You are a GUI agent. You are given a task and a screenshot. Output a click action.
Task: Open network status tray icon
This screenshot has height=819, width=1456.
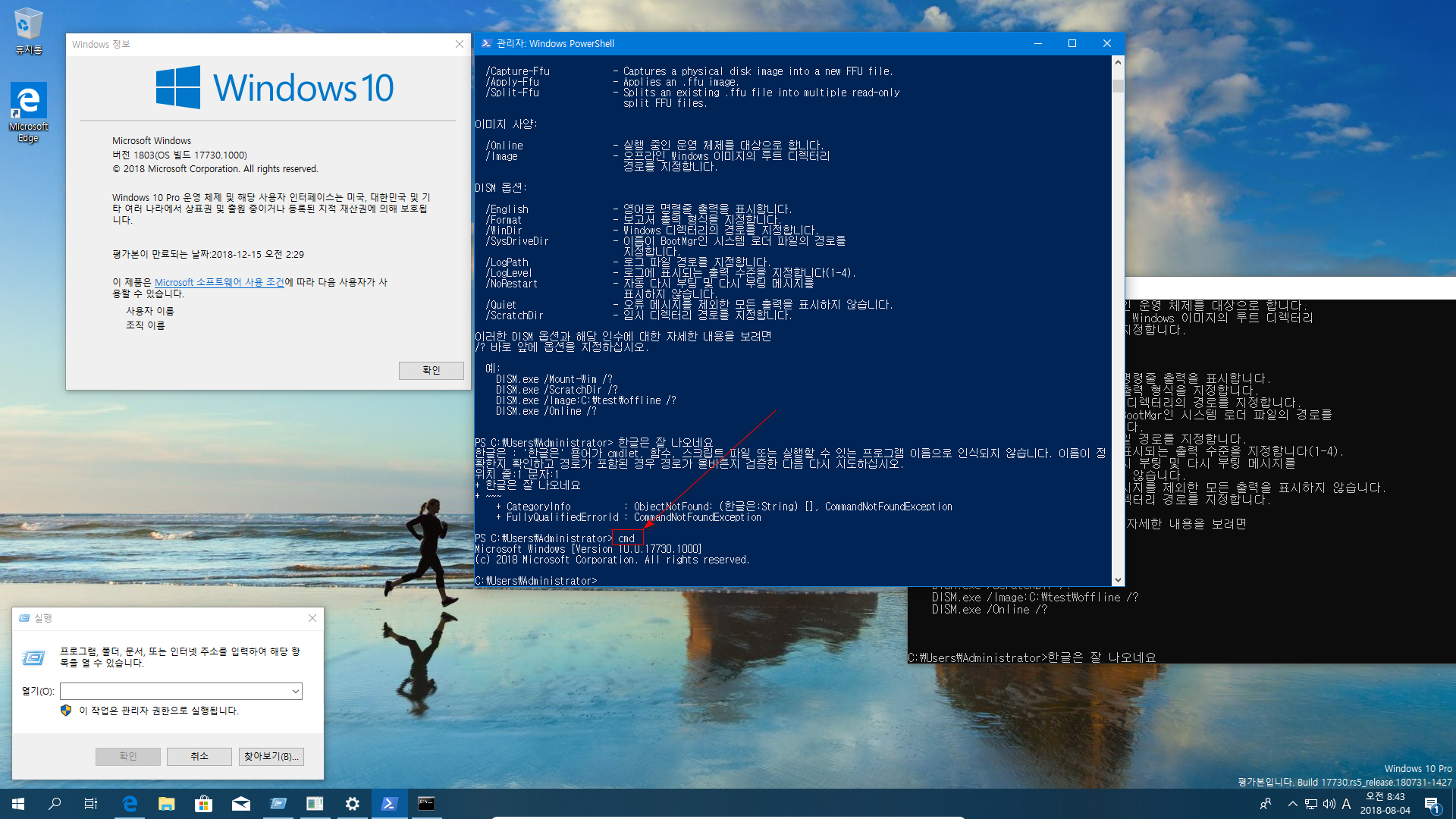(1311, 804)
